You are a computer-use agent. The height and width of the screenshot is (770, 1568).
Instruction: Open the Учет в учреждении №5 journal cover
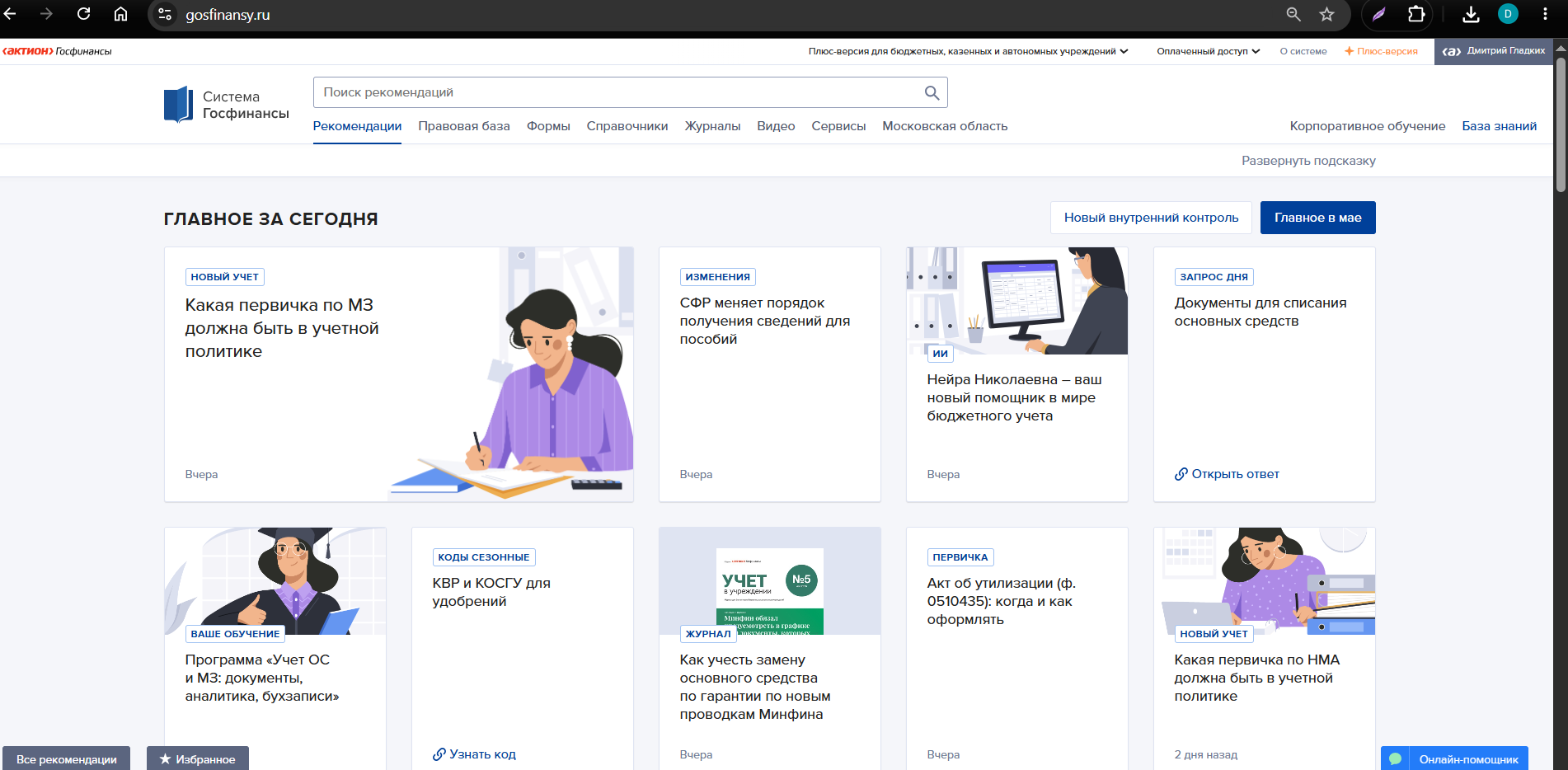click(769, 591)
